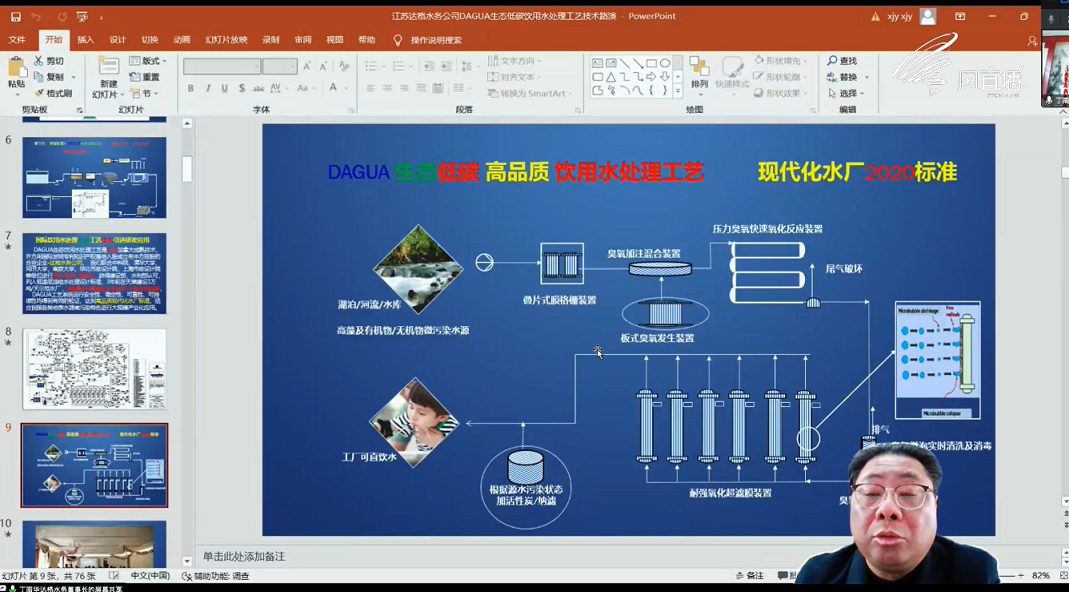This screenshot has height=592, width=1069.
Task: Apply text shadow (S) formatting
Action: pos(242,88)
